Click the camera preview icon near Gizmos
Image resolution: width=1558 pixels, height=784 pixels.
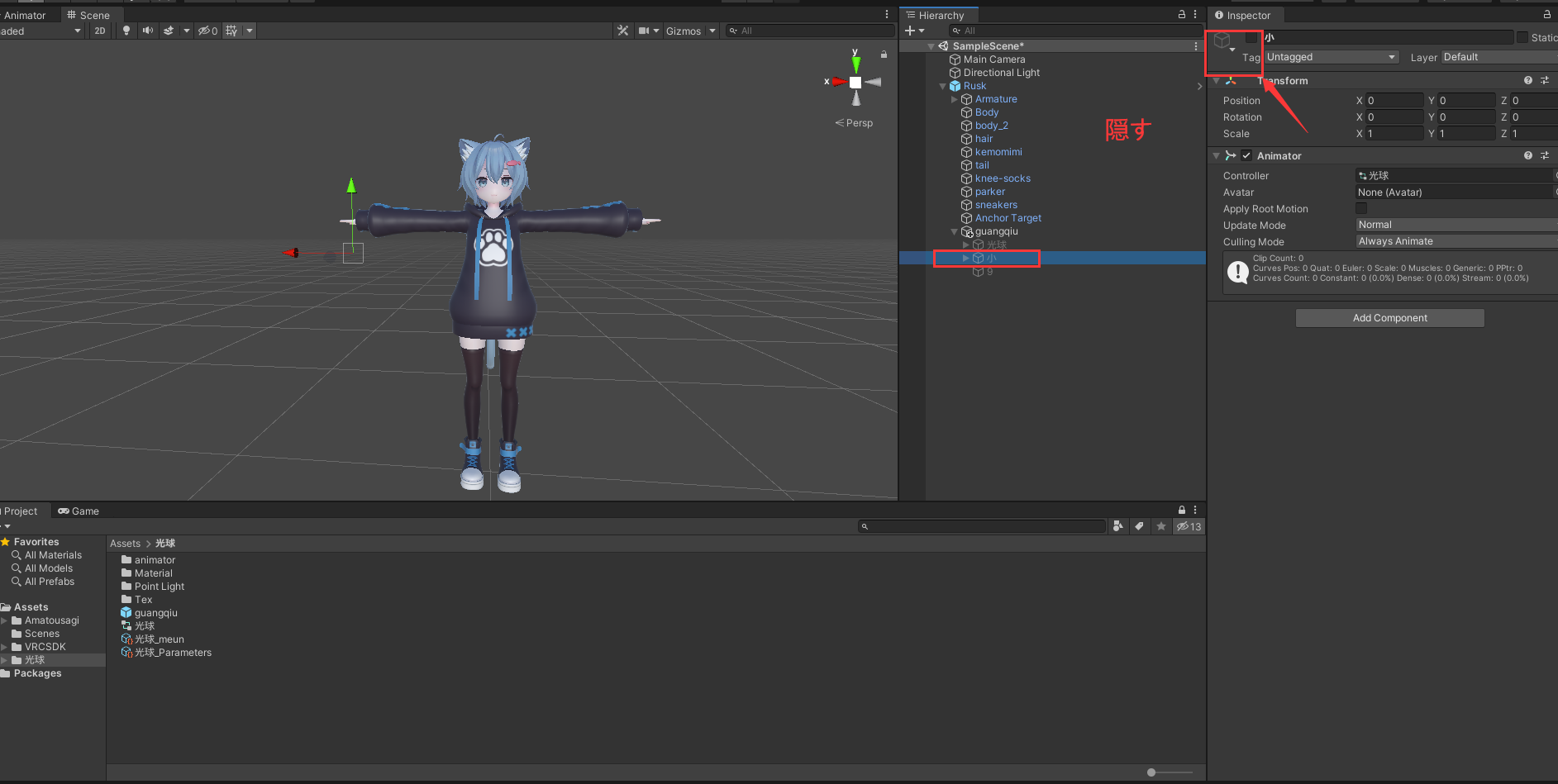pyautogui.click(x=644, y=31)
